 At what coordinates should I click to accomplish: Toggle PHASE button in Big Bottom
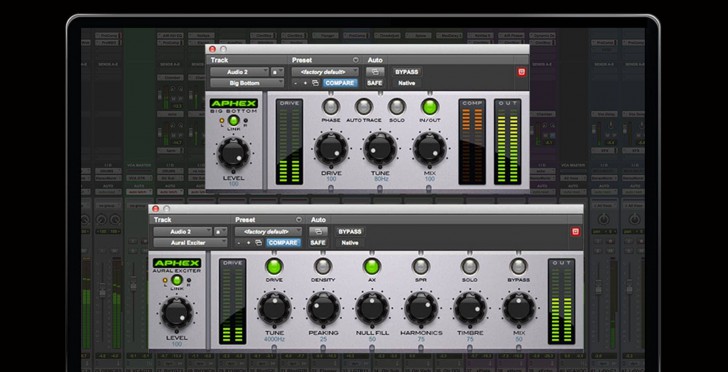(331, 106)
